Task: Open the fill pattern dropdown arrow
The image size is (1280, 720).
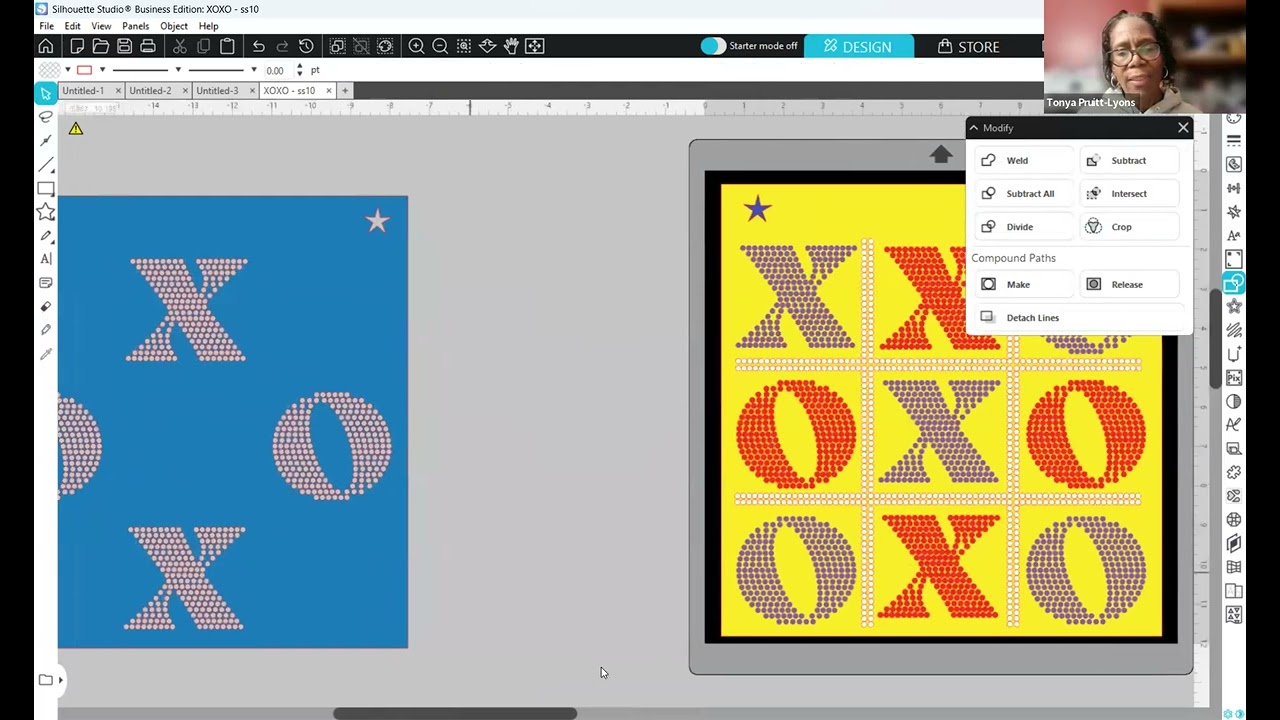Action: tap(67, 70)
